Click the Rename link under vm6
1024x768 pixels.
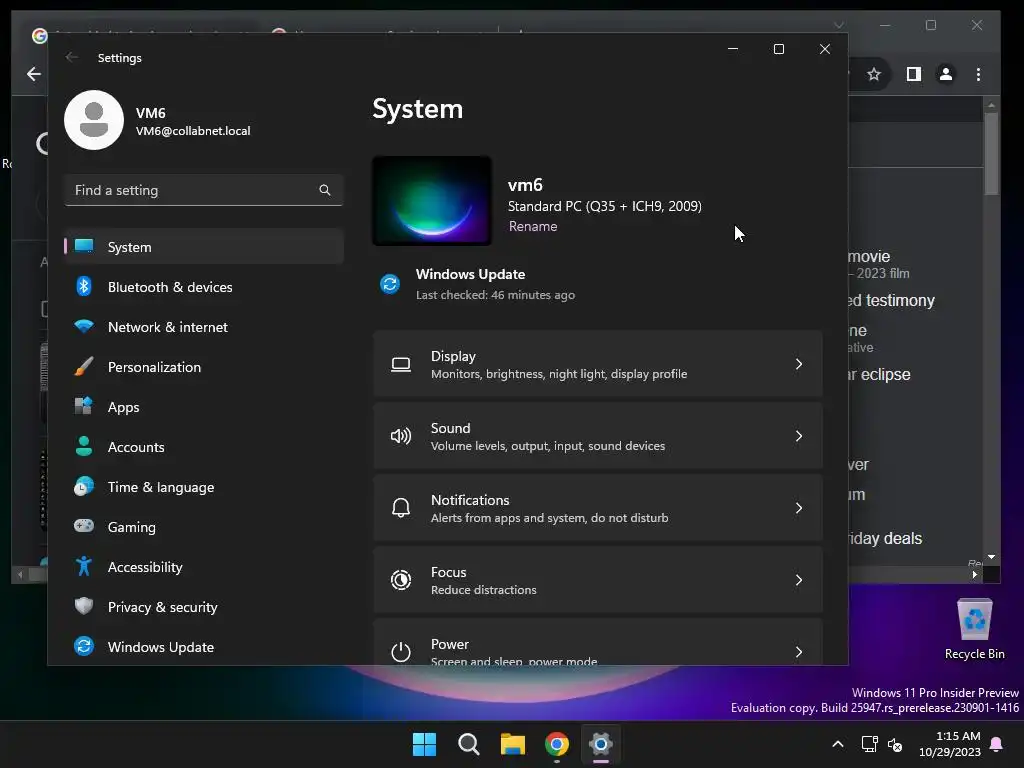[533, 226]
